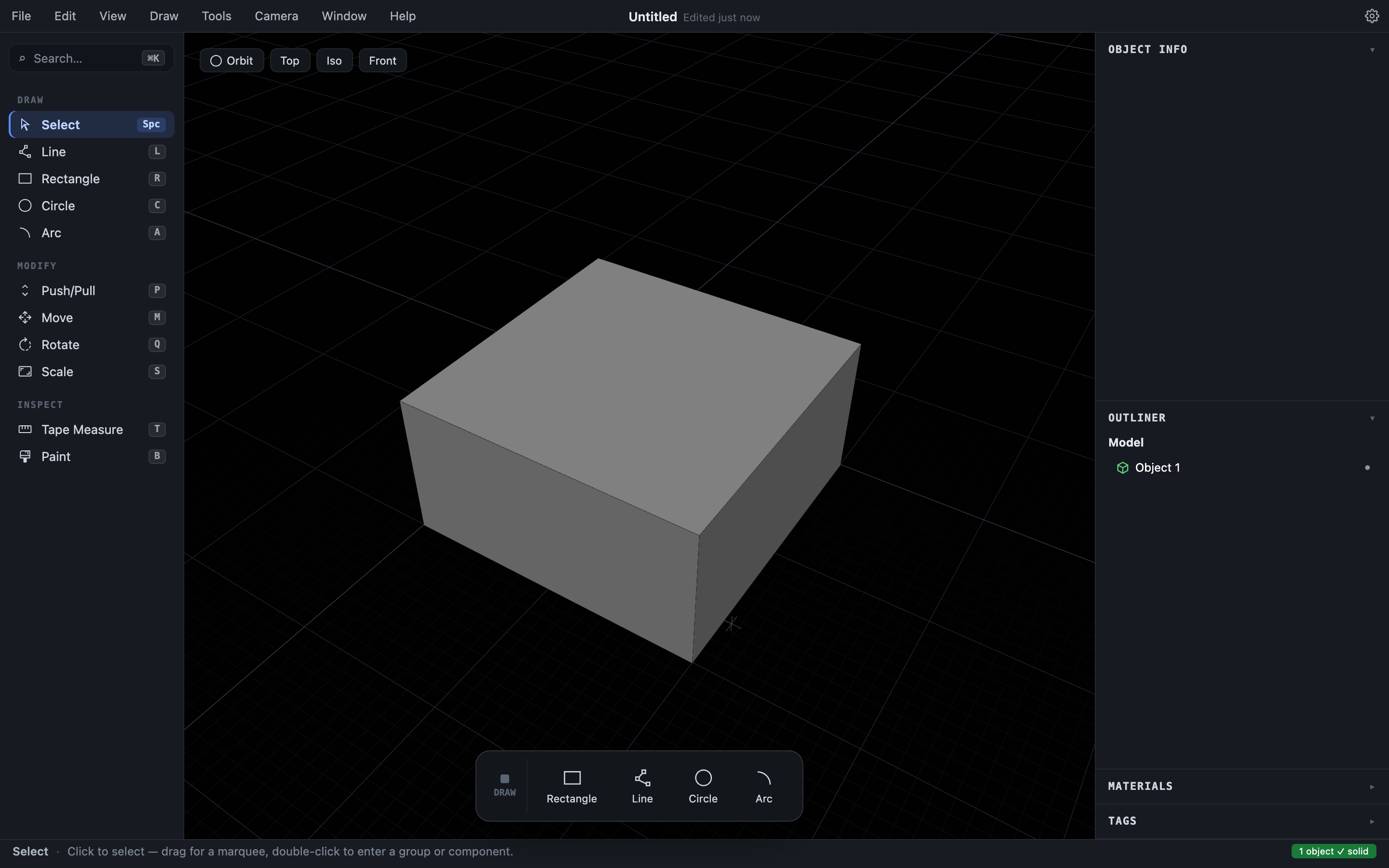The image size is (1389, 868).
Task: Toggle the DRAW toolbar group square
Action: pos(504,779)
